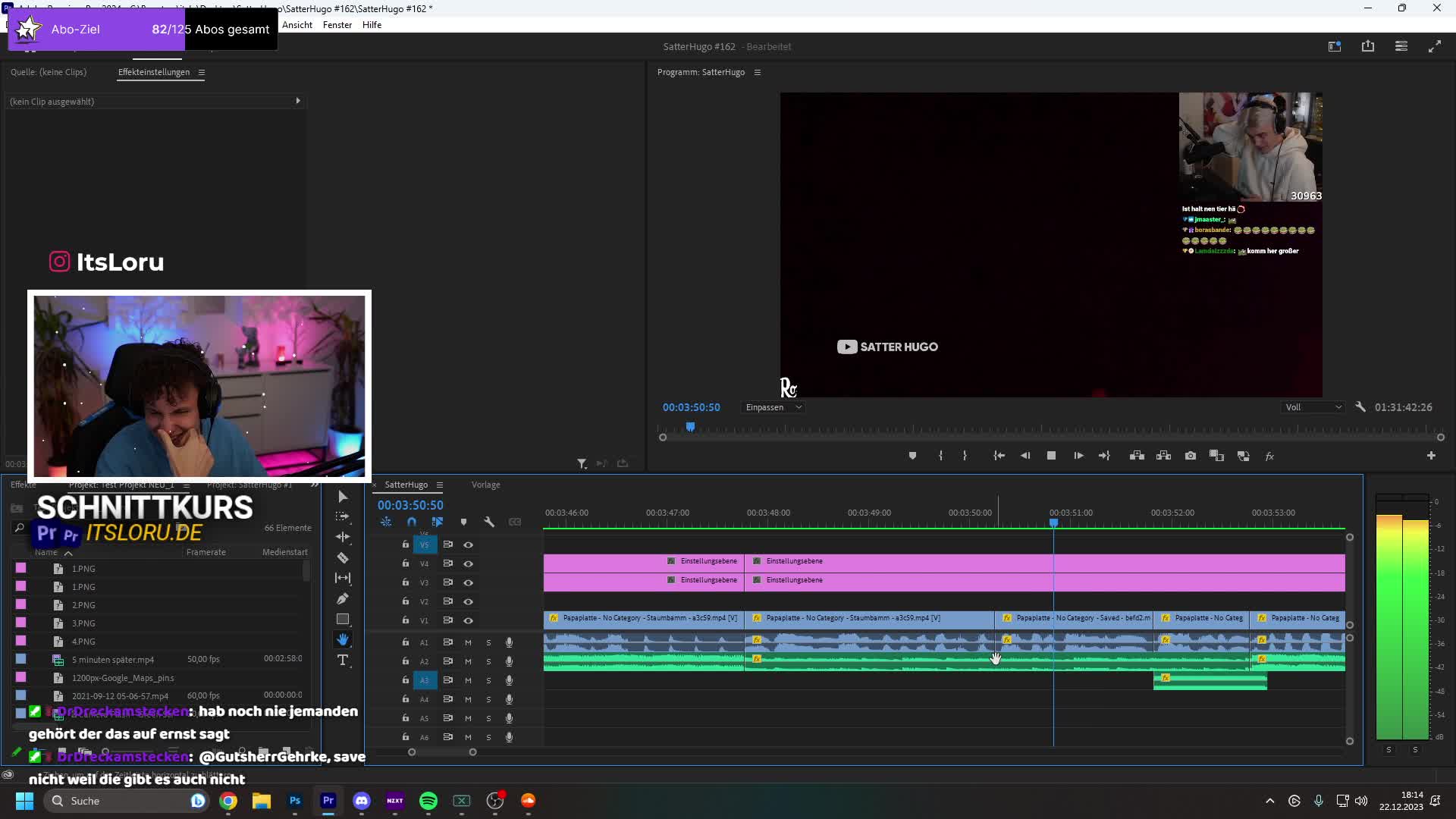Open the Hilfe menu
Viewport: 1456px width, 819px height.
pos(372,25)
